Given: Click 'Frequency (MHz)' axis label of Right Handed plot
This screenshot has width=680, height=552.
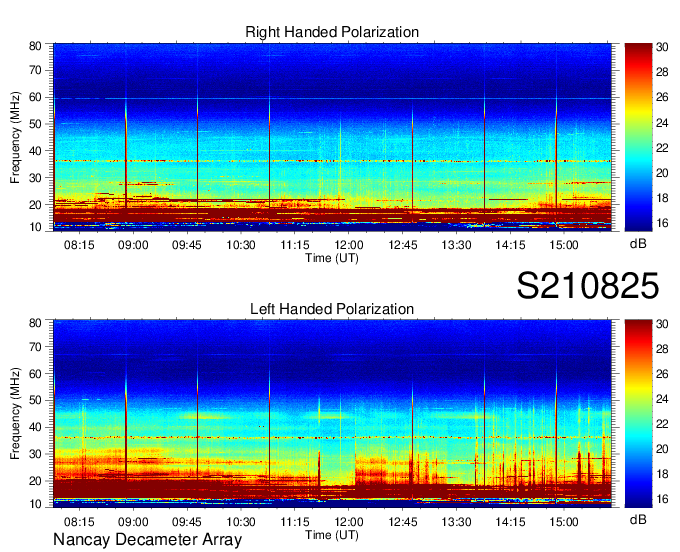Looking at the screenshot, I should (x=15, y=137).
